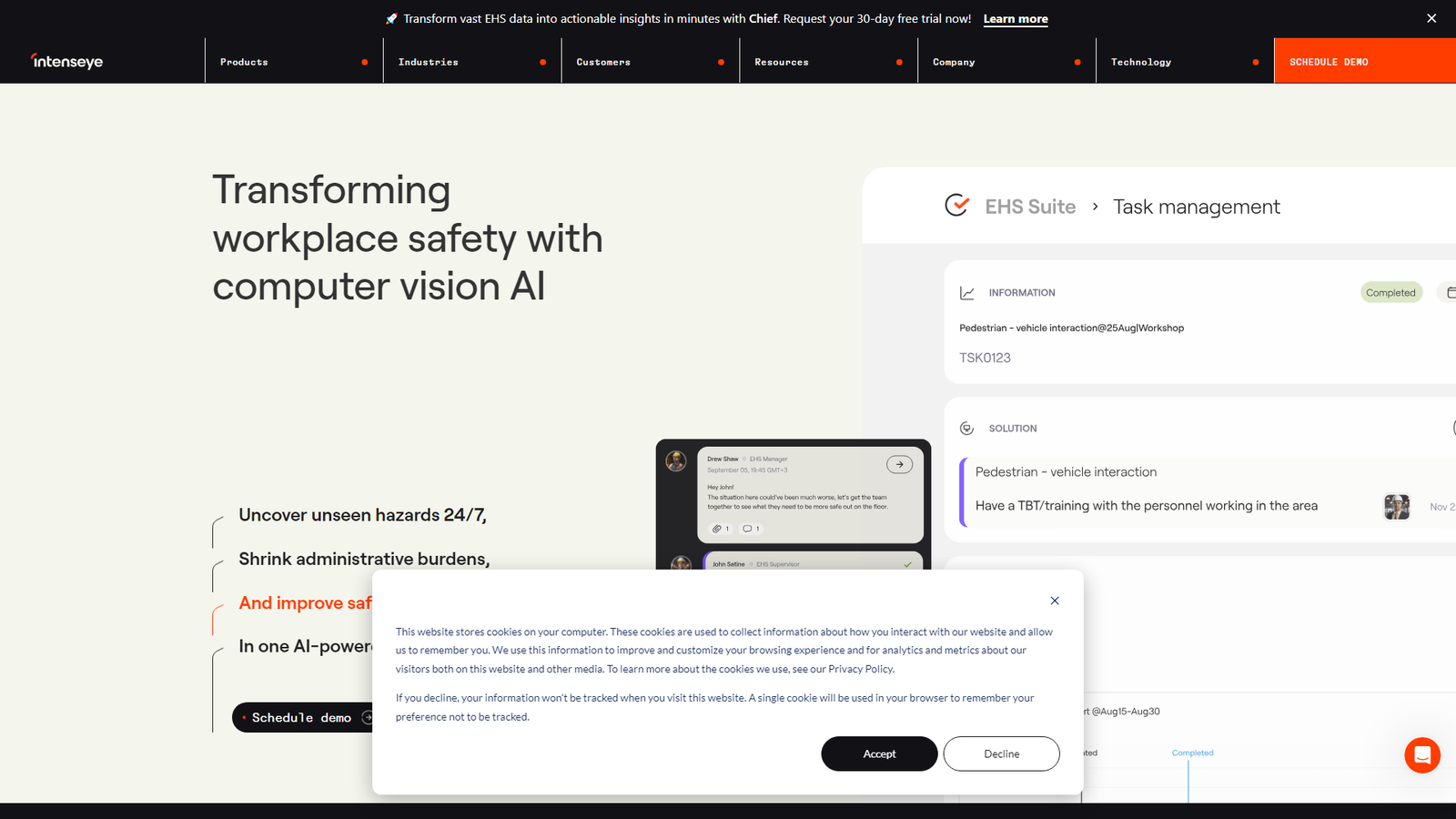This screenshot has height=819, width=1456.
Task: Open the Customers menu
Action: pyautogui.click(x=651, y=61)
